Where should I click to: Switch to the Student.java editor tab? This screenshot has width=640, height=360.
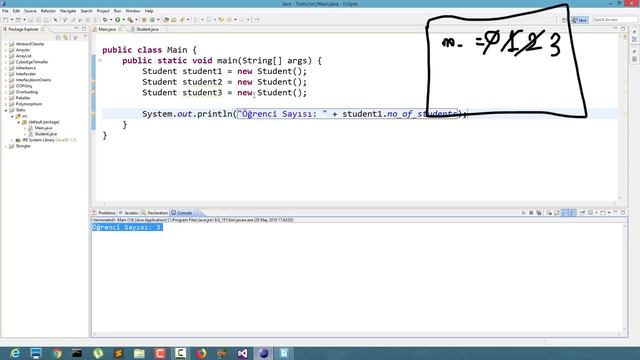pyautogui.click(x=147, y=29)
